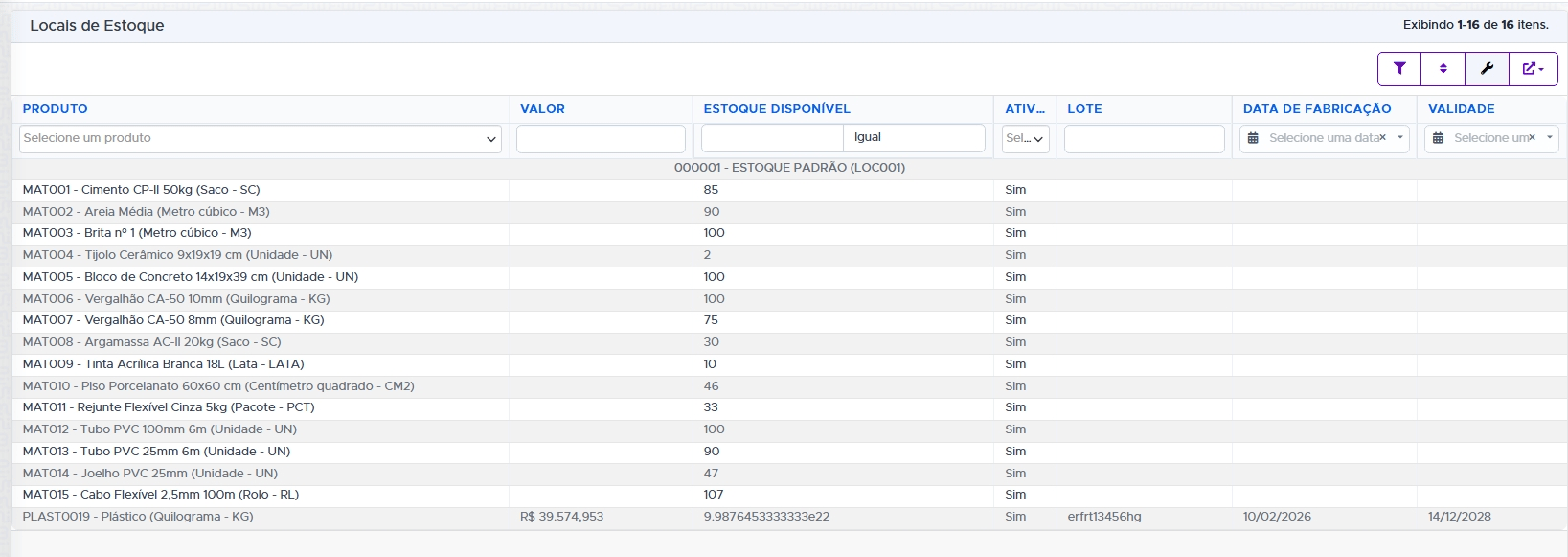1568x557 pixels.
Task: Sort by DATA DE FABRICAÇÃO header
Action: (1317, 109)
